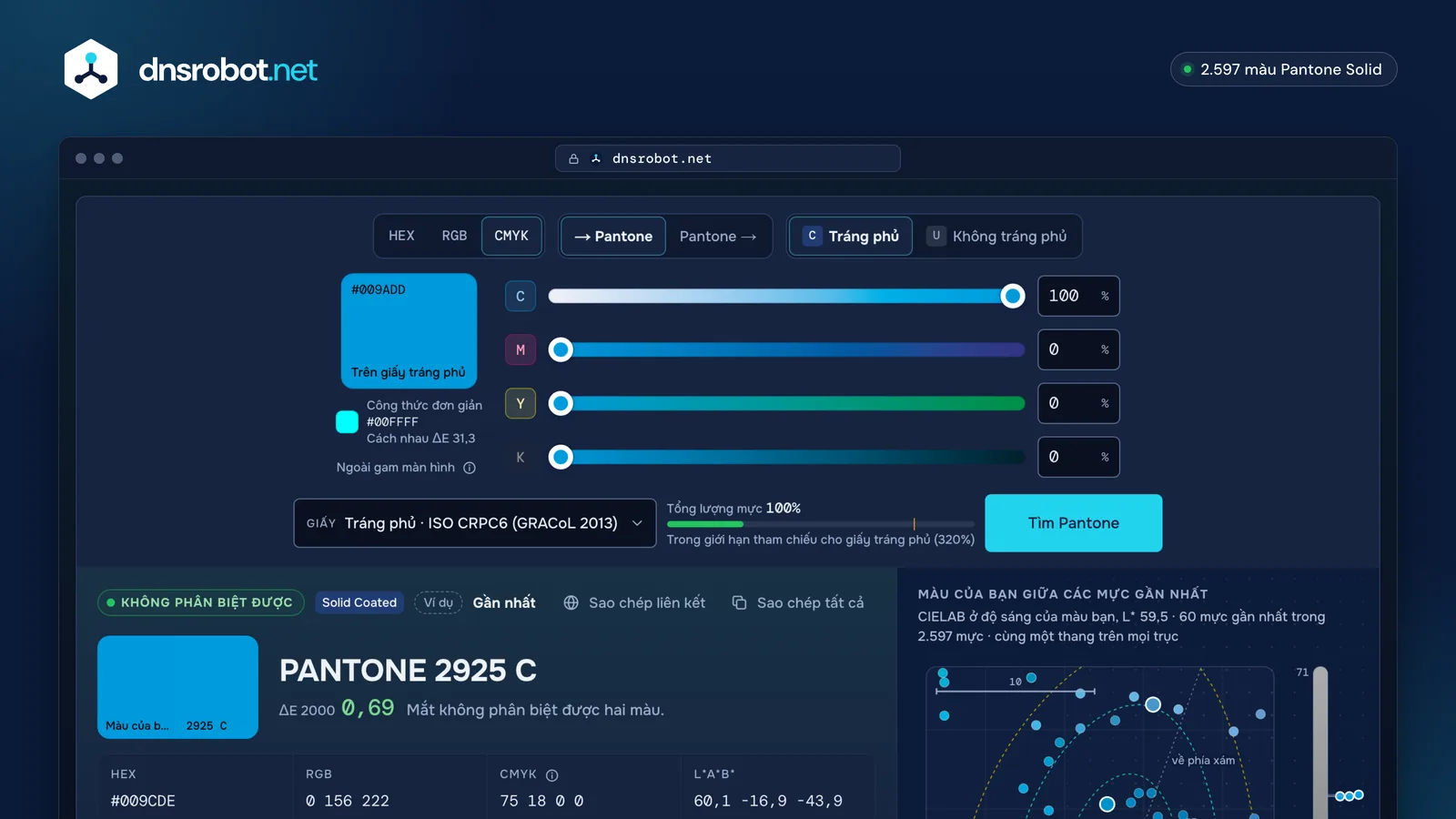Viewport: 1456px width, 819px height.
Task: Click the info icon next to CMYK label
Action: 551,775
